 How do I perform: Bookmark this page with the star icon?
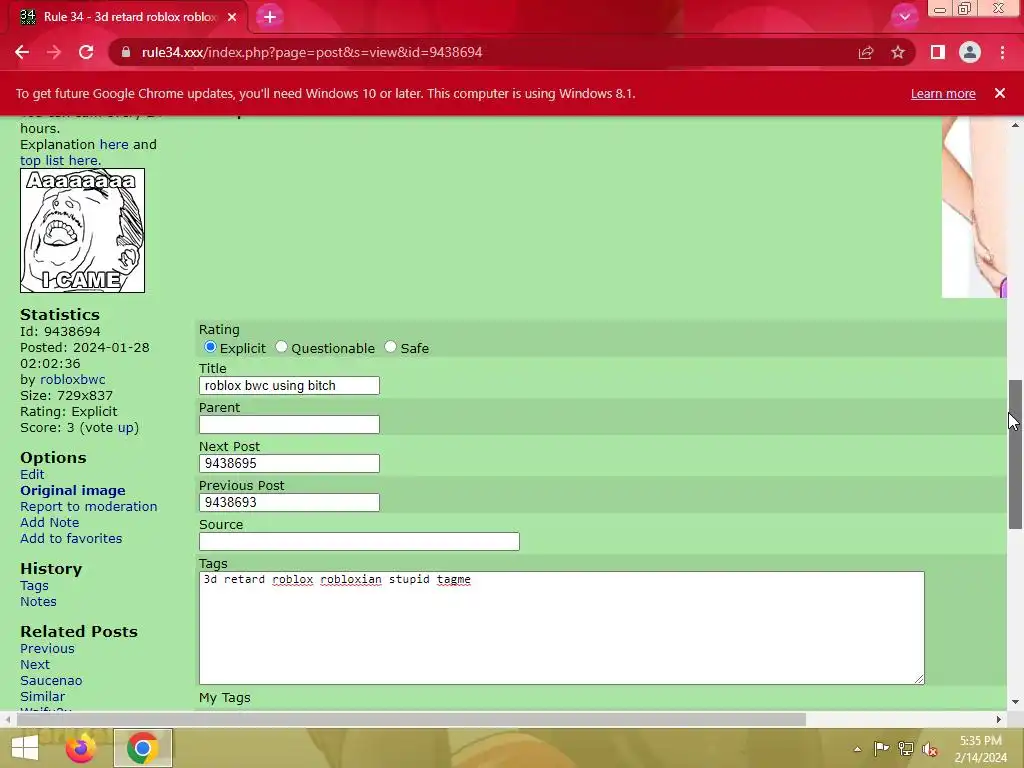click(x=898, y=52)
